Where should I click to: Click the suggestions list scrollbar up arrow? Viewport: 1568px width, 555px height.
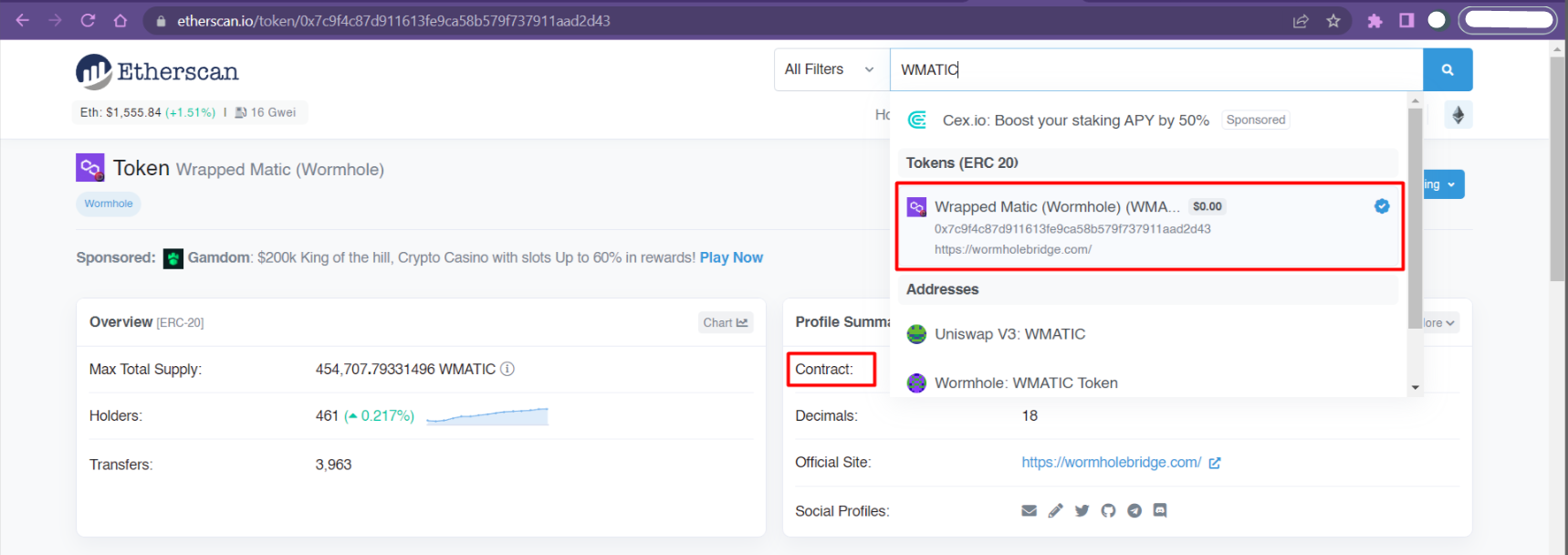pyautogui.click(x=1415, y=100)
